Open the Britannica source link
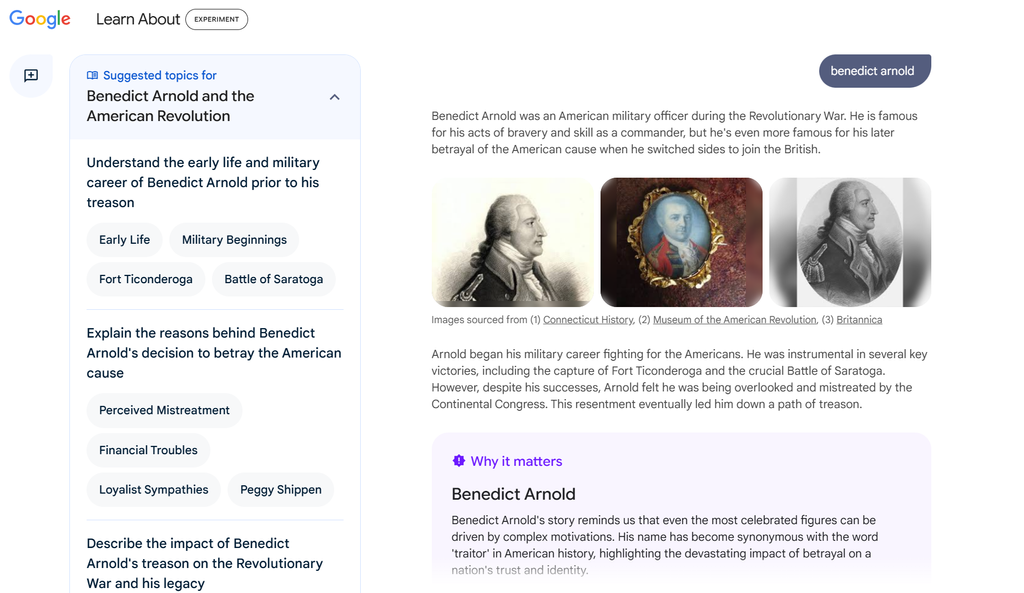Screen dimensions: 1024x593 coord(859,320)
